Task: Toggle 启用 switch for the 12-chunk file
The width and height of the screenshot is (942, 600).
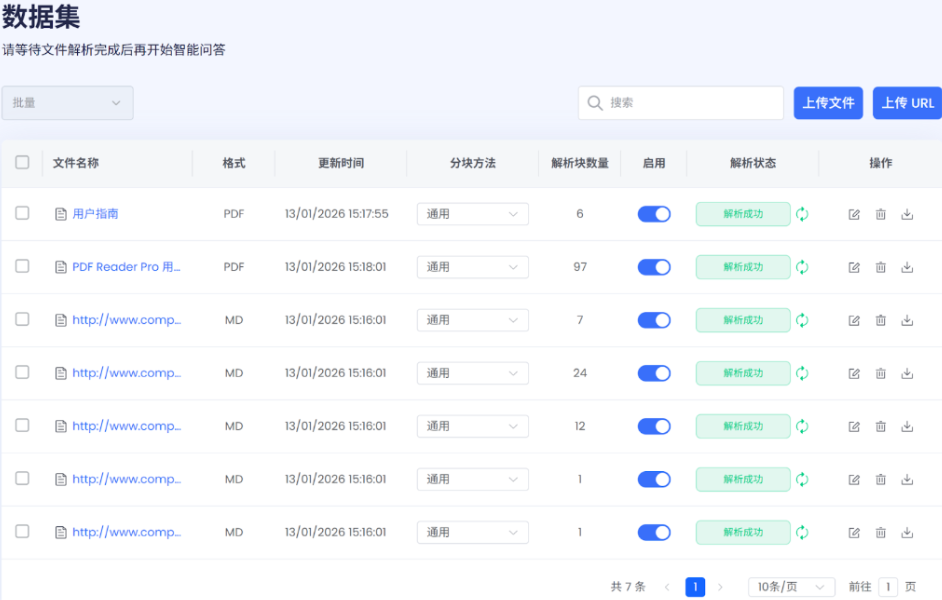Action: pyautogui.click(x=654, y=426)
